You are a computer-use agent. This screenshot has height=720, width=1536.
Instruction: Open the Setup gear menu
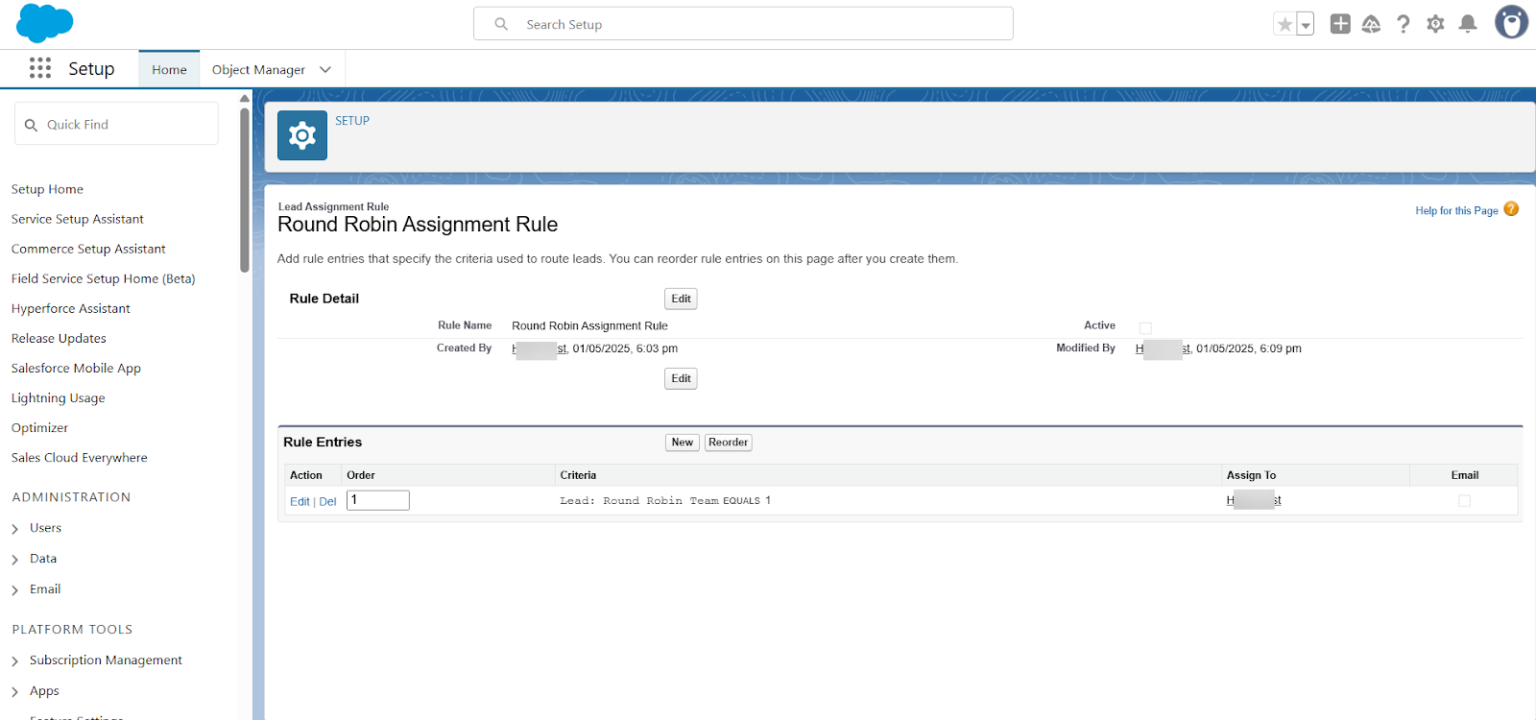[1435, 23]
